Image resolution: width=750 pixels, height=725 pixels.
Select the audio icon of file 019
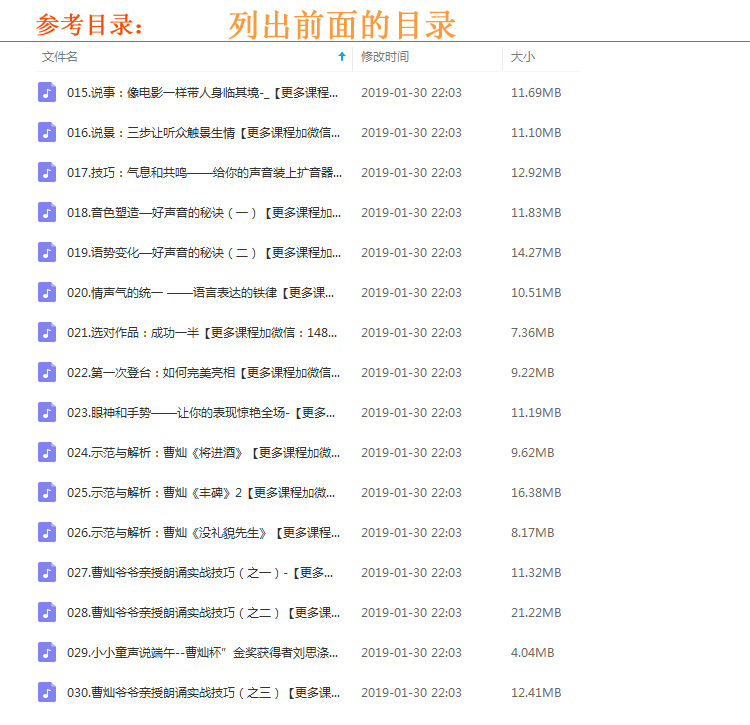47,253
